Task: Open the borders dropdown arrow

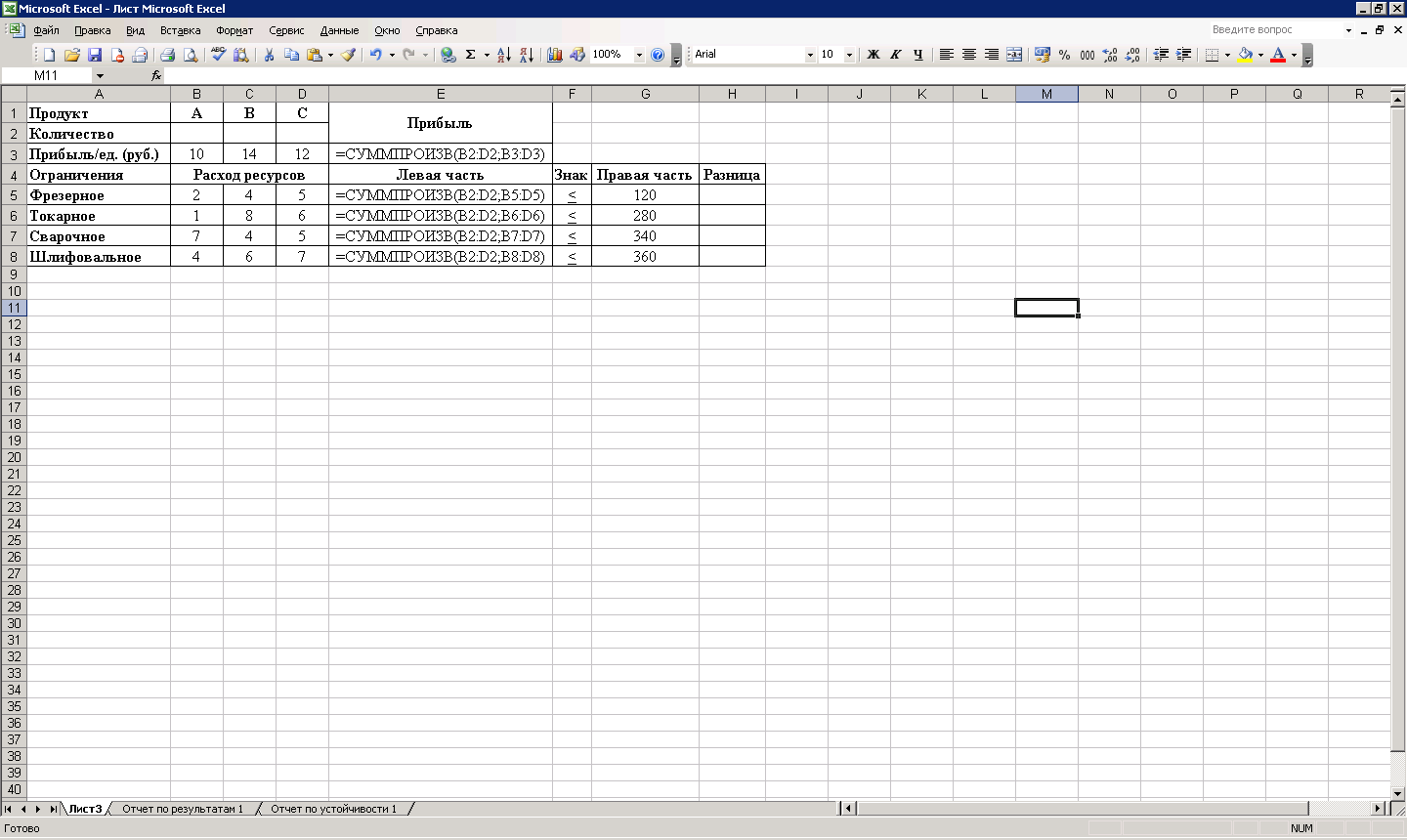Action: [x=1227, y=55]
